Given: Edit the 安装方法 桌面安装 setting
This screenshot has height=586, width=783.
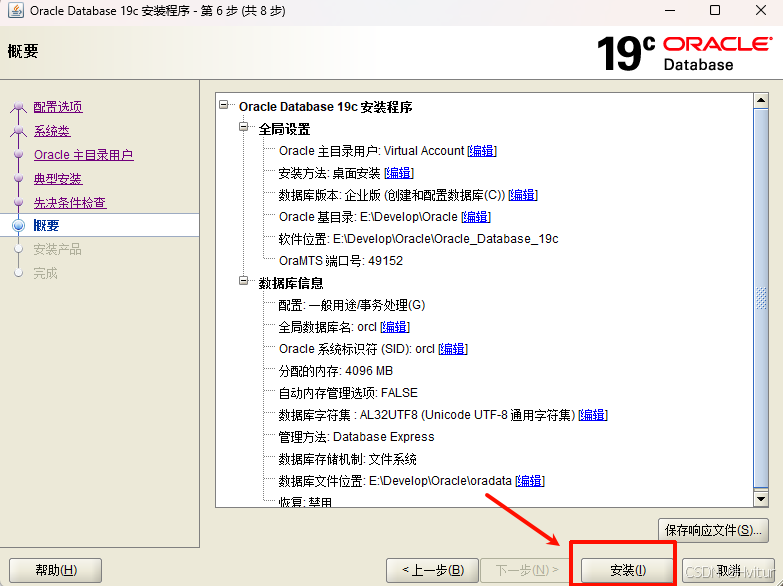Looking at the screenshot, I should 399,173.
